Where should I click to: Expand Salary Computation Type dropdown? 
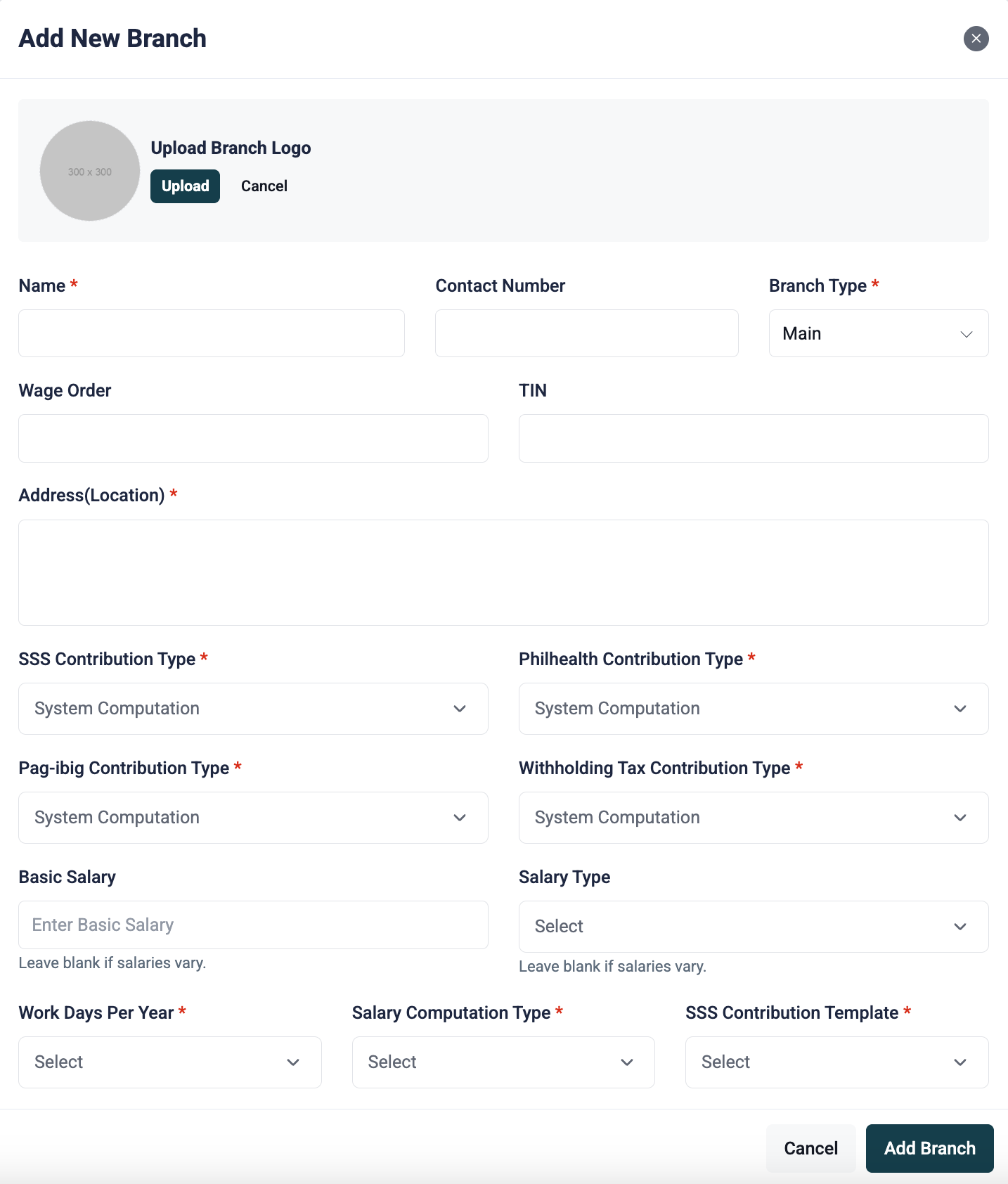[x=503, y=1062]
